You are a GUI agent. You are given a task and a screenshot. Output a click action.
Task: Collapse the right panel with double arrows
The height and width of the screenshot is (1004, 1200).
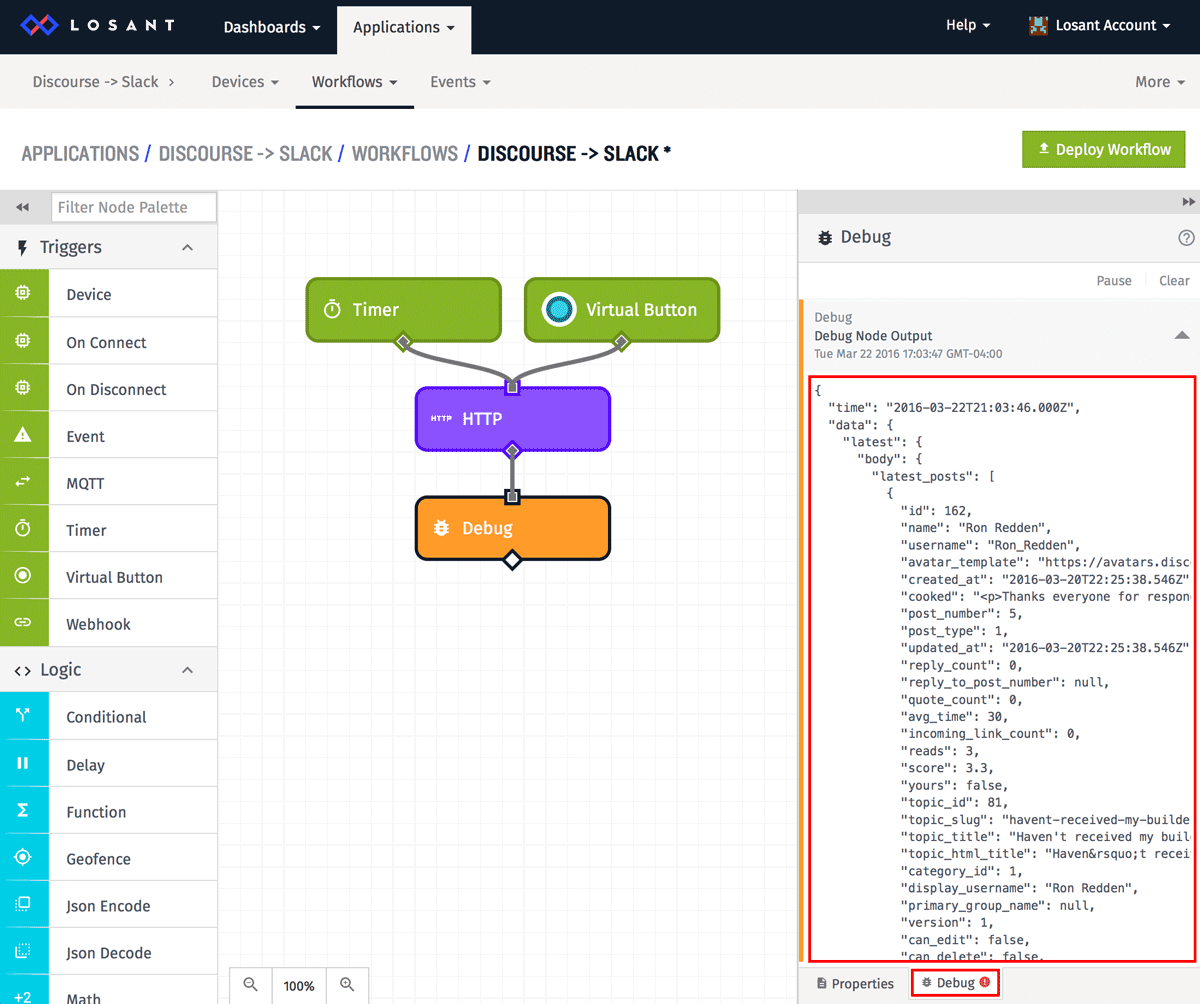[1189, 201]
